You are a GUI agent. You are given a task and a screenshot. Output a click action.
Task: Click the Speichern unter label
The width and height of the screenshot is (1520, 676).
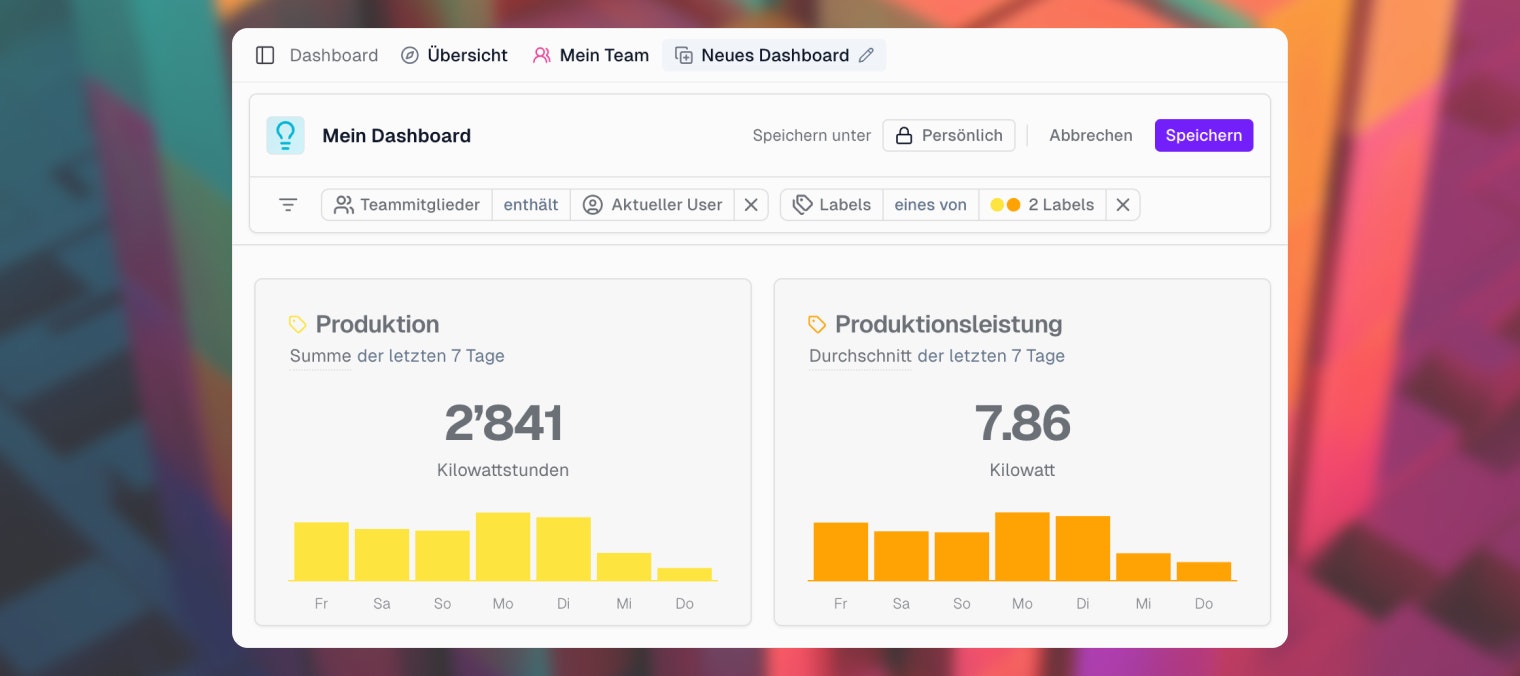pyautogui.click(x=812, y=135)
